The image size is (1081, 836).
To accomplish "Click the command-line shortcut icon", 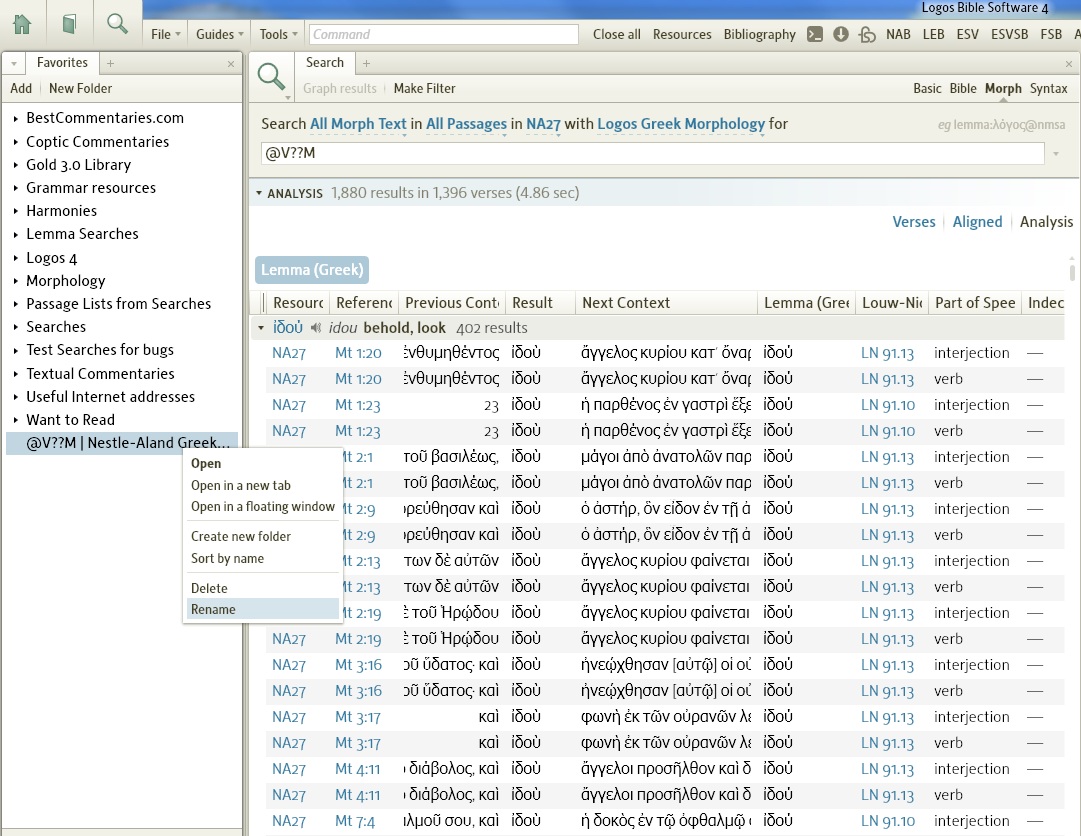I will pos(815,34).
